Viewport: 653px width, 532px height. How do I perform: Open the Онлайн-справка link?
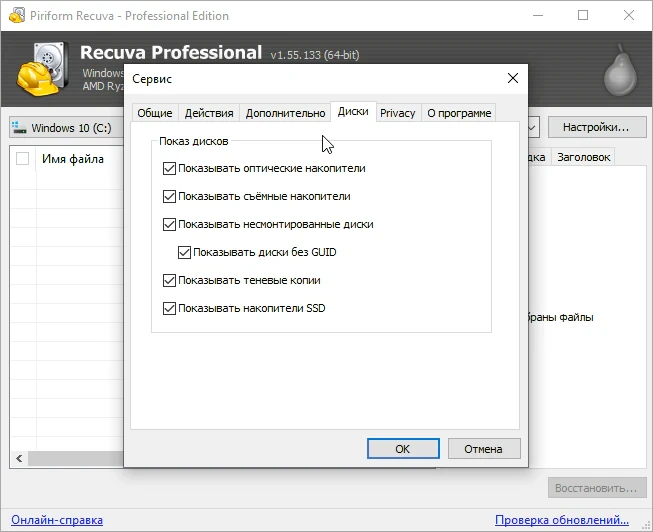click(x=57, y=520)
